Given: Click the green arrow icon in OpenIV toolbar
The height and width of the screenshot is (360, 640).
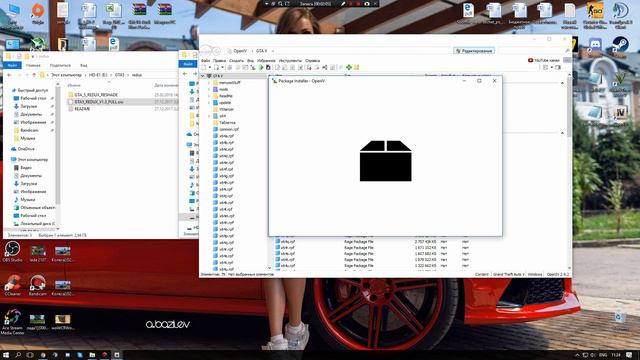Looking at the screenshot, I should [260, 67].
